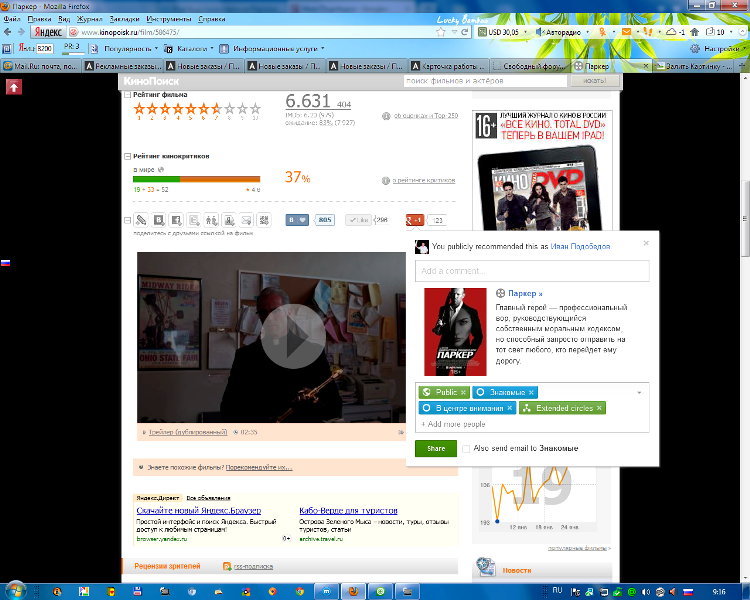The width and height of the screenshot is (750, 600).
Task: Open the Инструменты menu
Action: tap(169, 19)
